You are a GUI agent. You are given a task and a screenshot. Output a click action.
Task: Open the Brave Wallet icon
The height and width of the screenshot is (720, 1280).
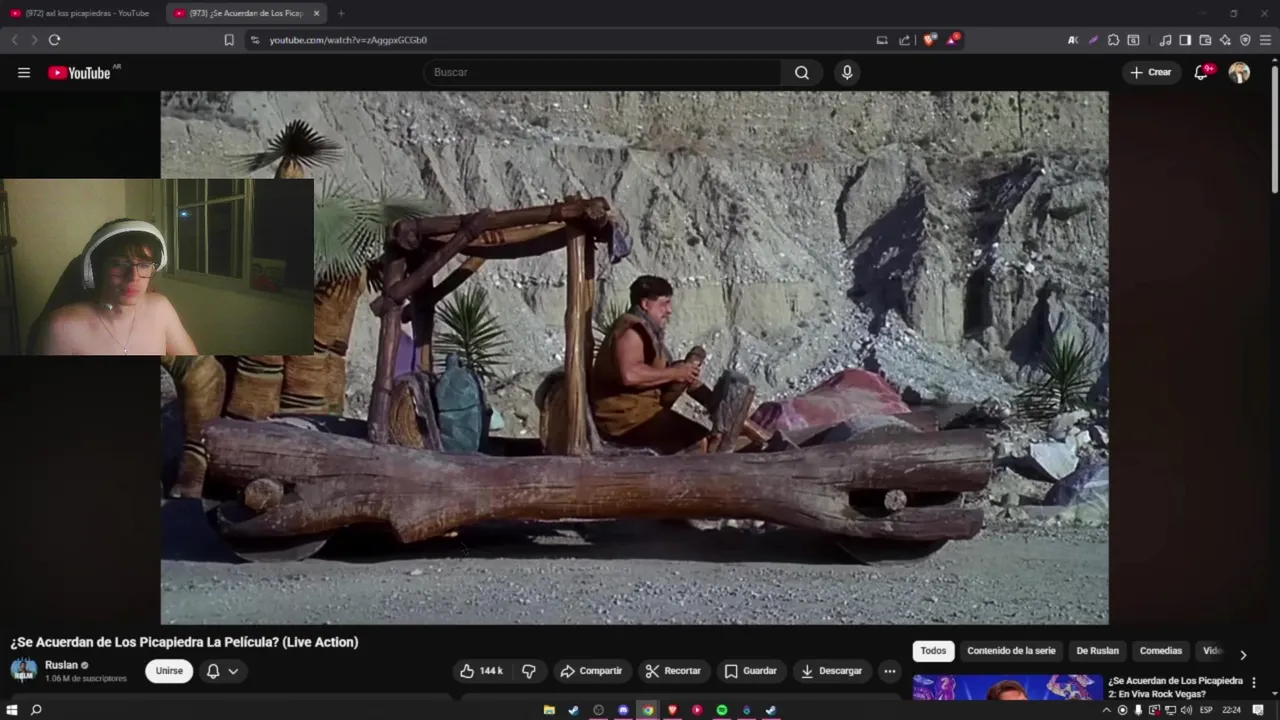pyautogui.click(x=1205, y=40)
